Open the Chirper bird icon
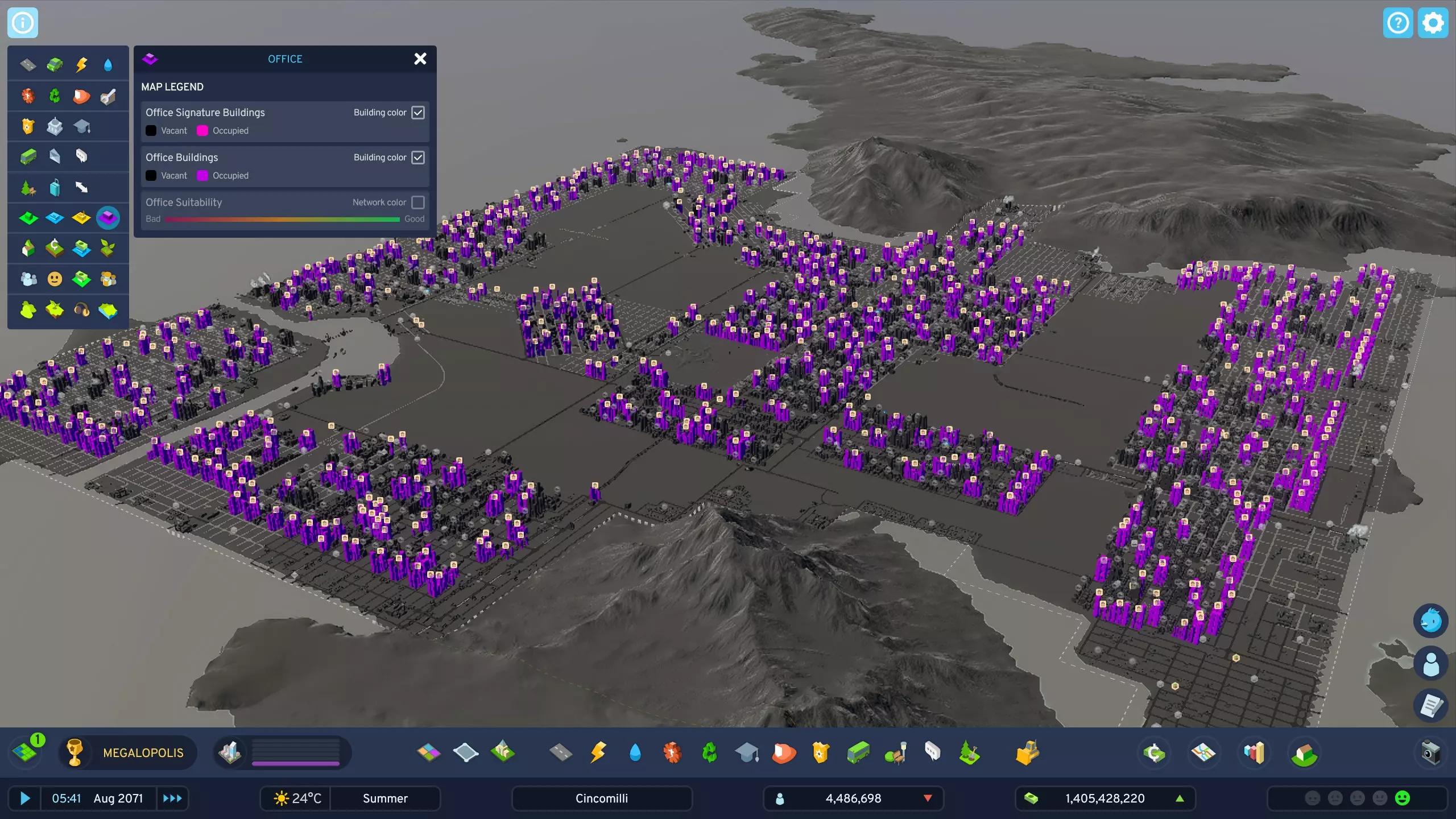 [x=1430, y=621]
